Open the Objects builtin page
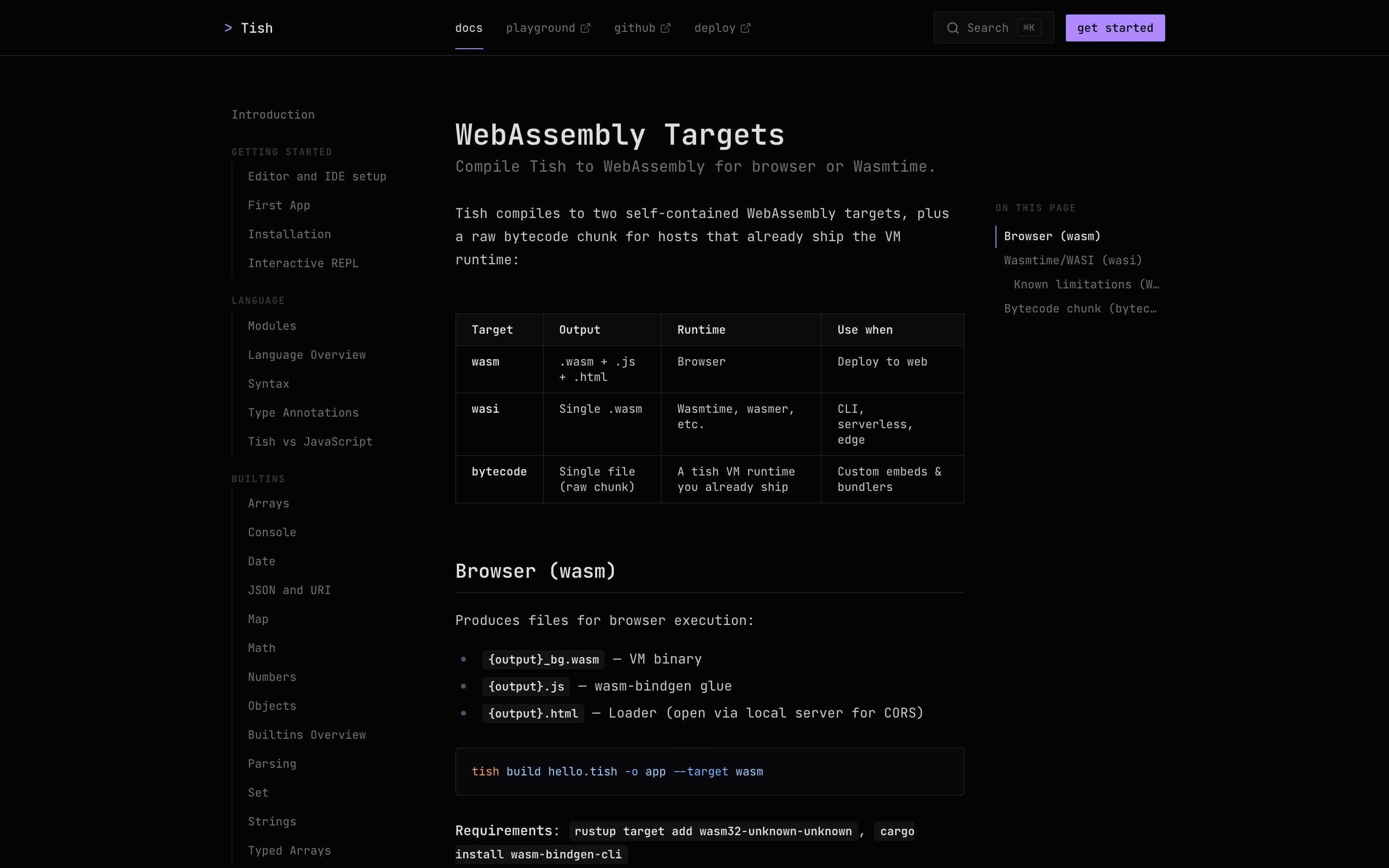The height and width of the screenshot is (868, 1389). (x=272, y=705)
